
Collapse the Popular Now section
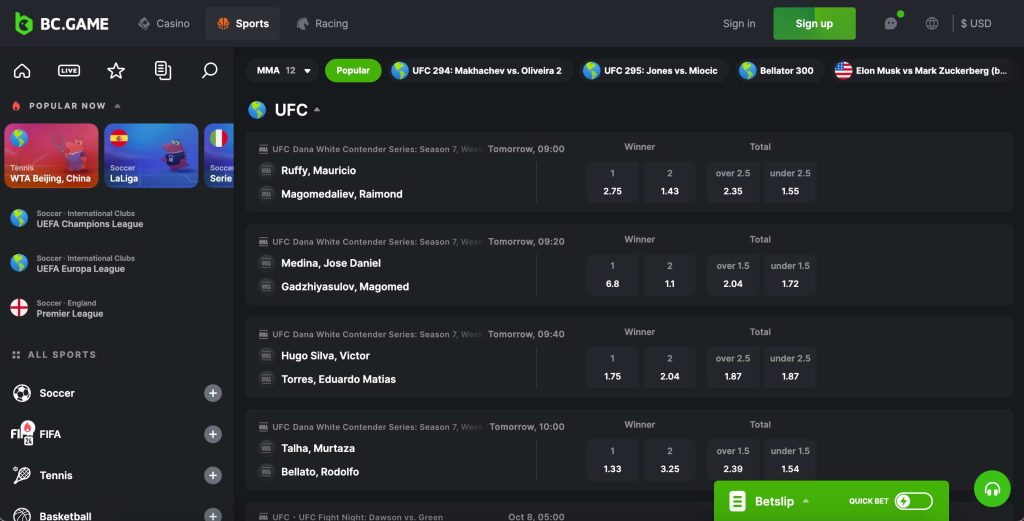[118, 106]
